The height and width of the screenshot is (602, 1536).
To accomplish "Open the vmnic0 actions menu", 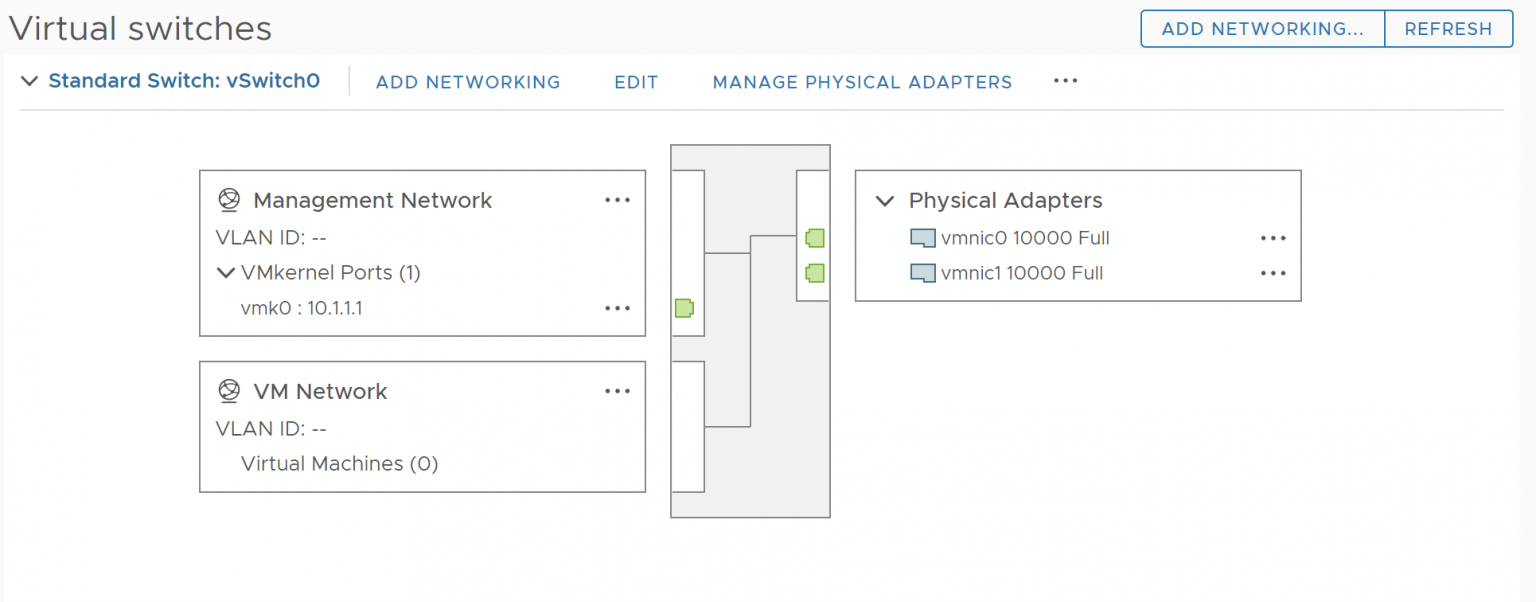I will (x=1272, y=238).
